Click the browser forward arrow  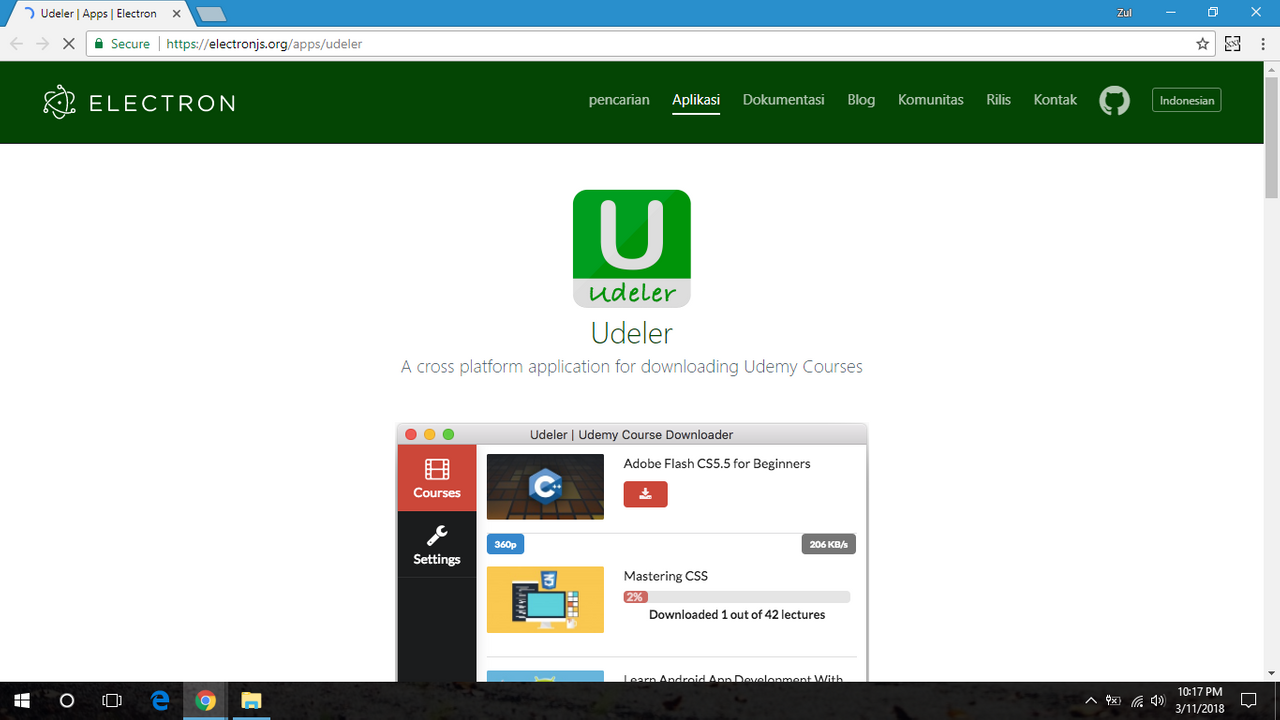(42, 44)
